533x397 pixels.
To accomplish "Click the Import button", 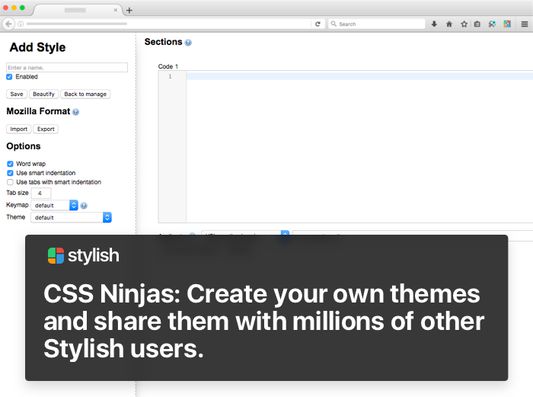I will tap(19, 129).
